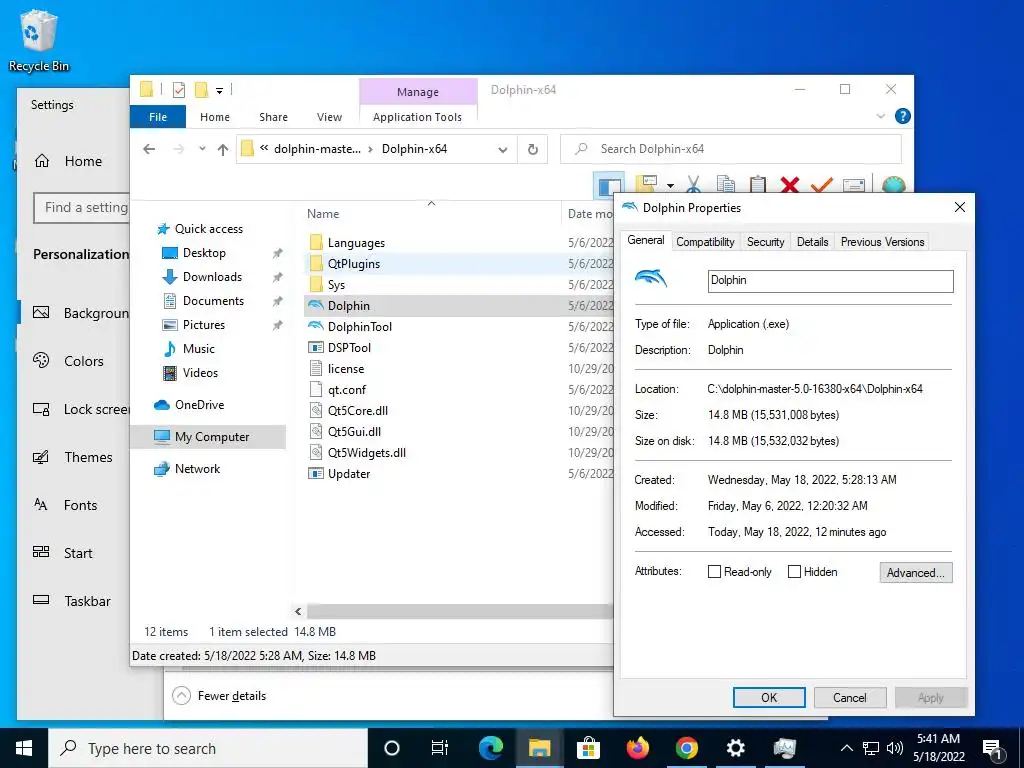Switch to the Share ribbon tab
Image resolution: width=1024 pixels, height=768 pixels.
coord(273,117)
